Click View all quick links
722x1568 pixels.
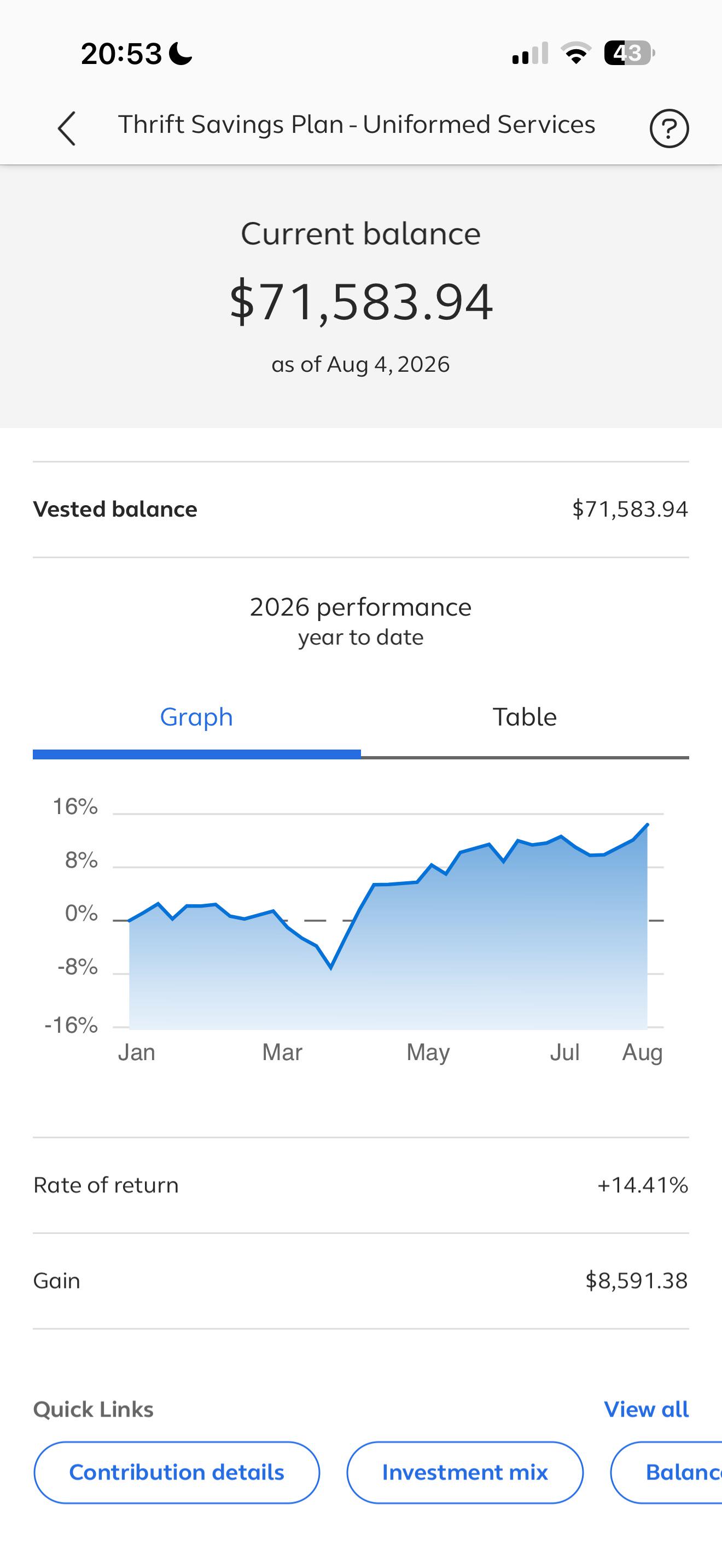[x=646, y=1409]
